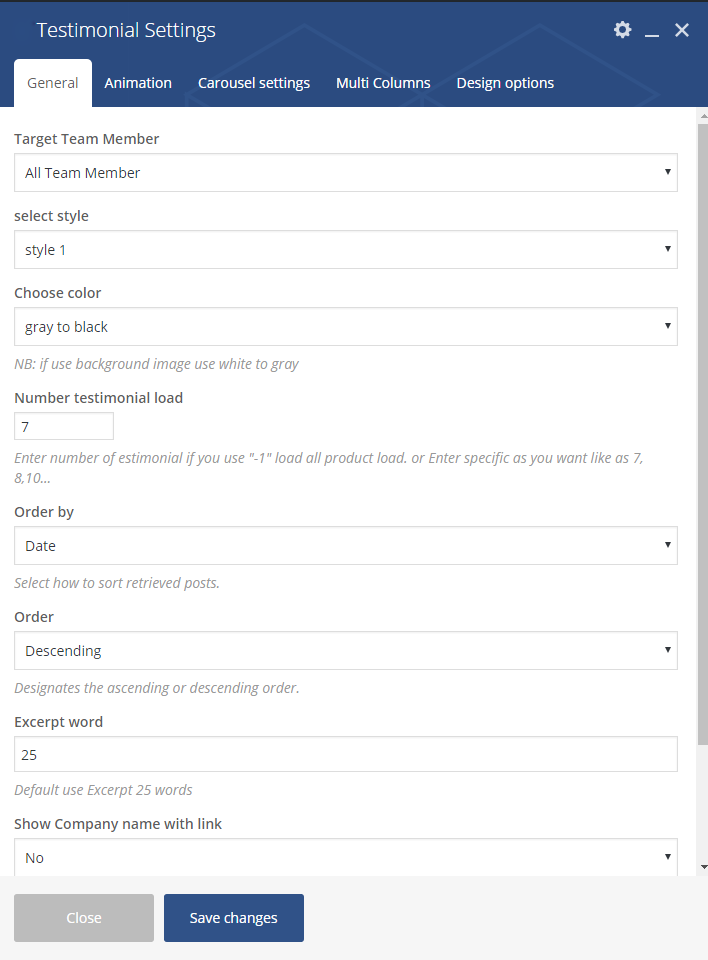Expand the Target Team Member dropdown
This screenshot has width=708, height=960.
point(345,173)
